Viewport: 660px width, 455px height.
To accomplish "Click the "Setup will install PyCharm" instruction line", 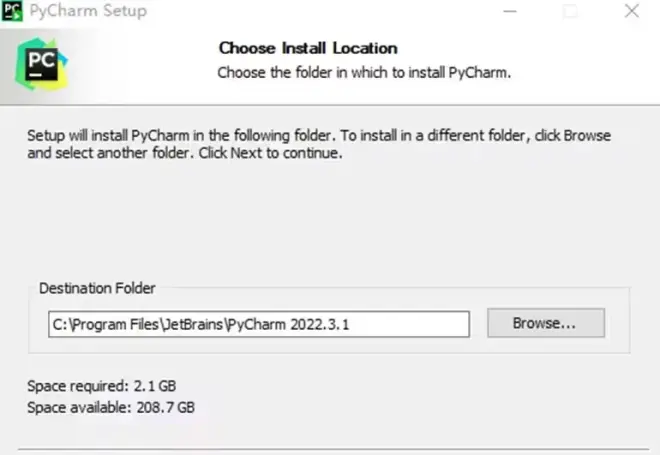I will 318,135.
